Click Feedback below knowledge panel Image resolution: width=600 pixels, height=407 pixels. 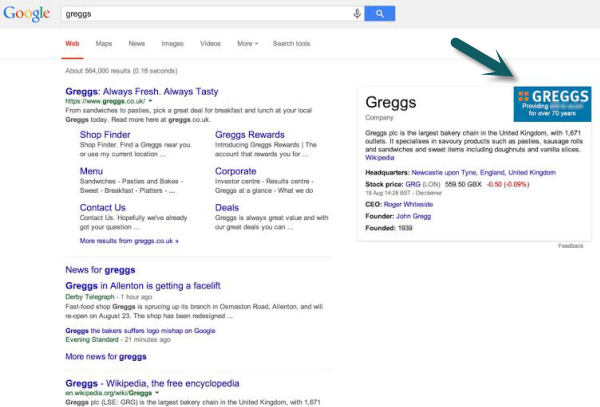click(x=571, y=246)
